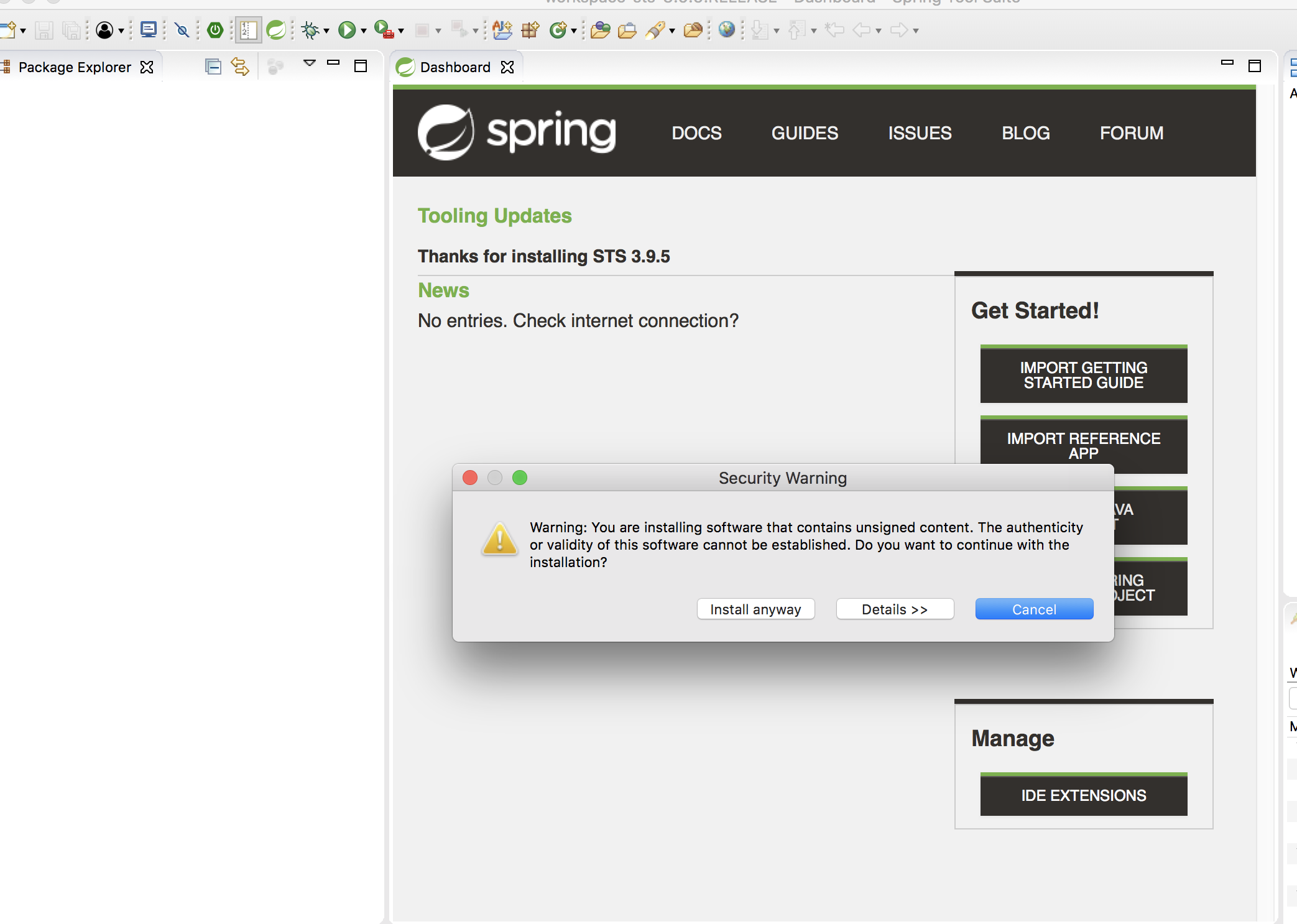
Task: Click Install anyway button
Action: [x=755, y=609]
